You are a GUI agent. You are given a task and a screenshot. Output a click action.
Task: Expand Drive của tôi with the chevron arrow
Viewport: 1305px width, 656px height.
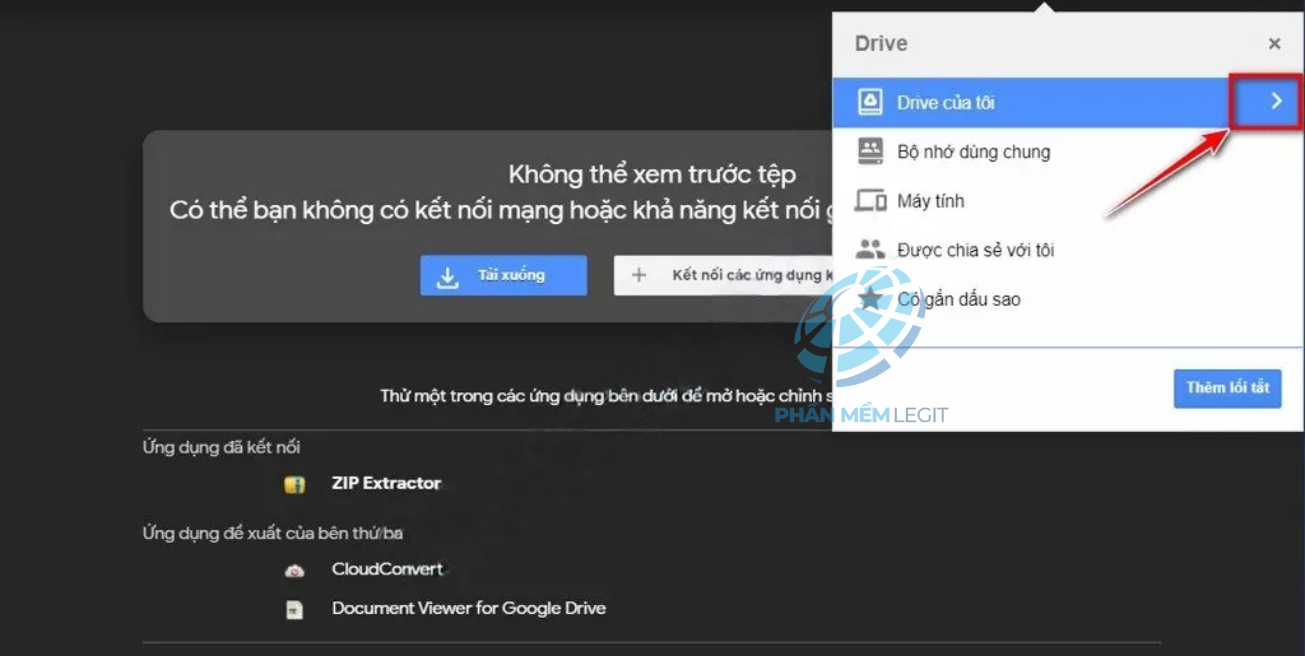pyautogui.click(x=1276, y=101)
